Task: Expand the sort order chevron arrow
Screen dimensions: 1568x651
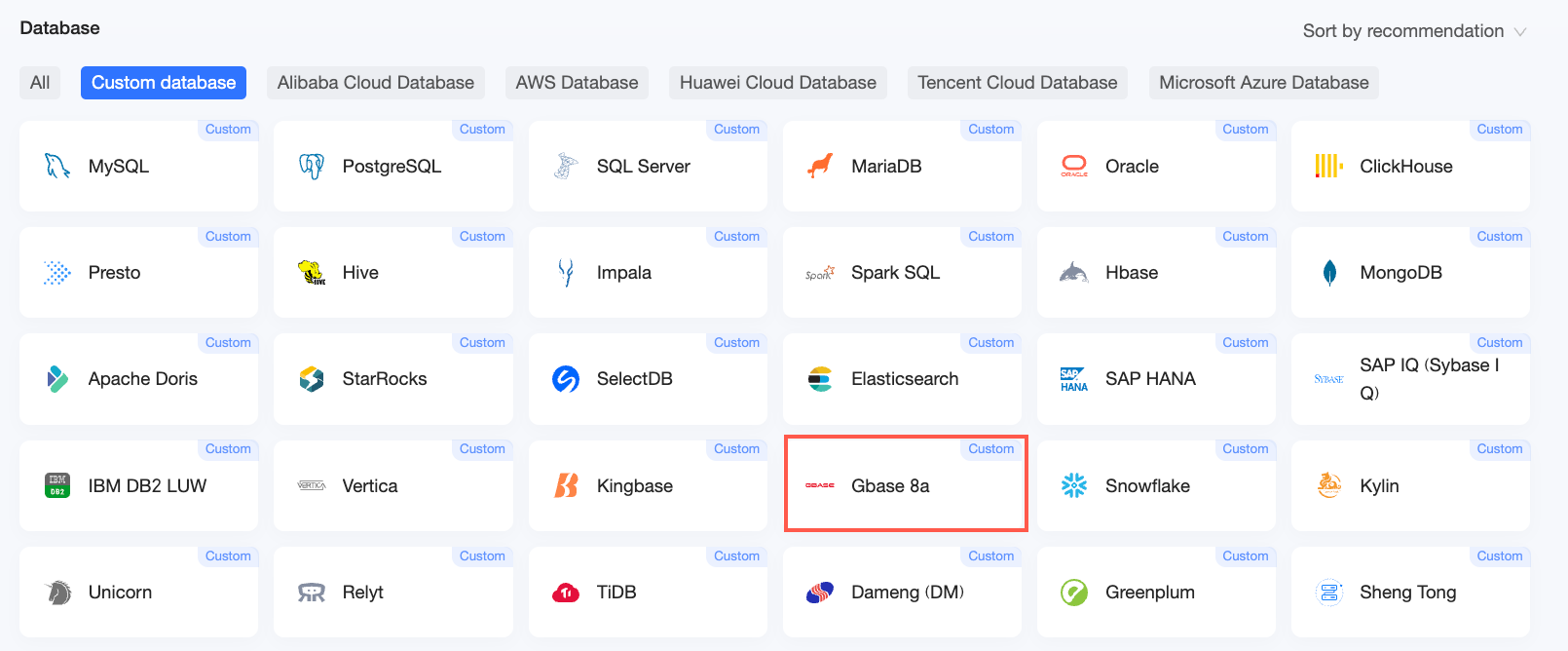Action: pos(1519,32)
